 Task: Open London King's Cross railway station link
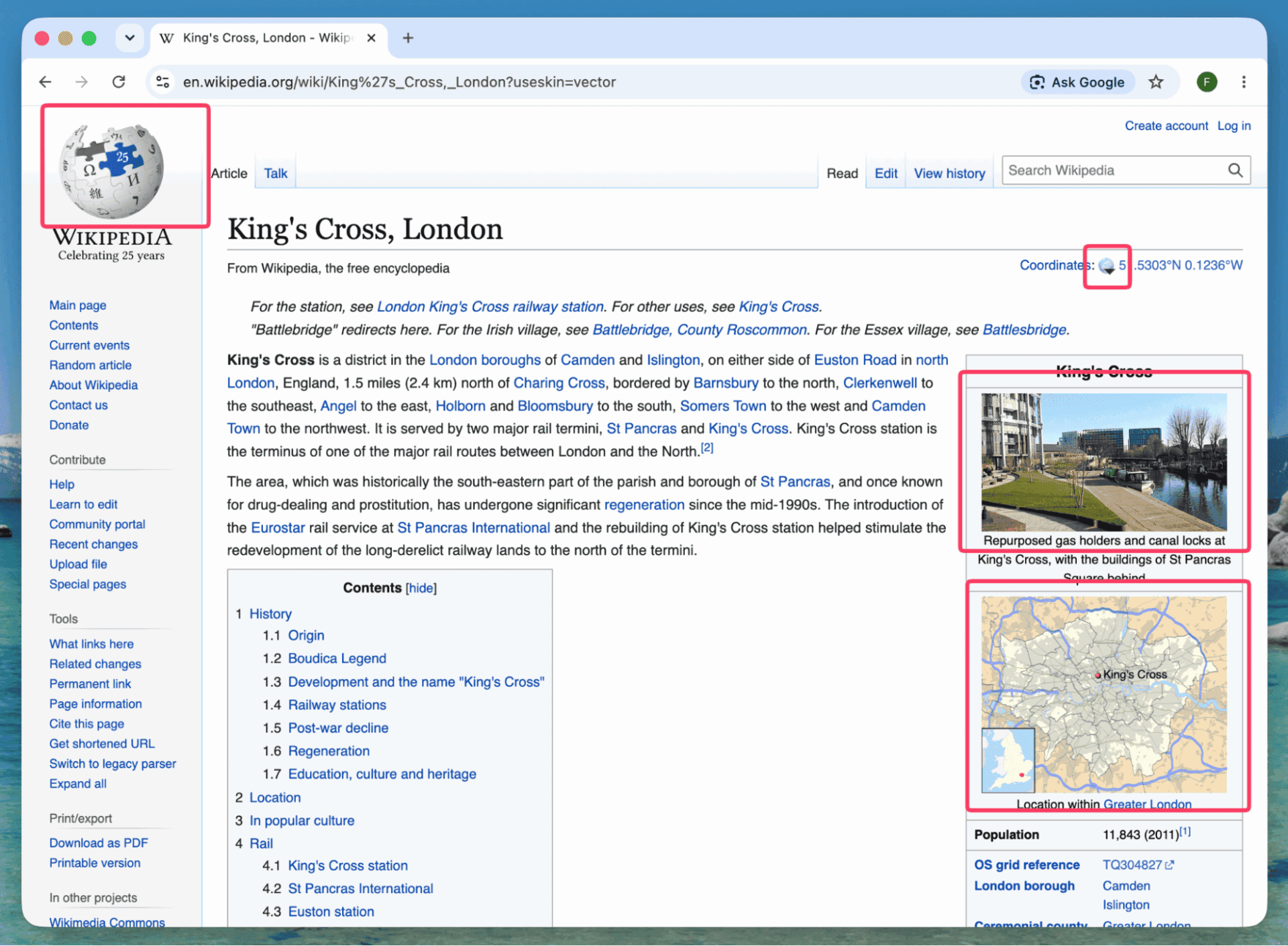point(490,307)
